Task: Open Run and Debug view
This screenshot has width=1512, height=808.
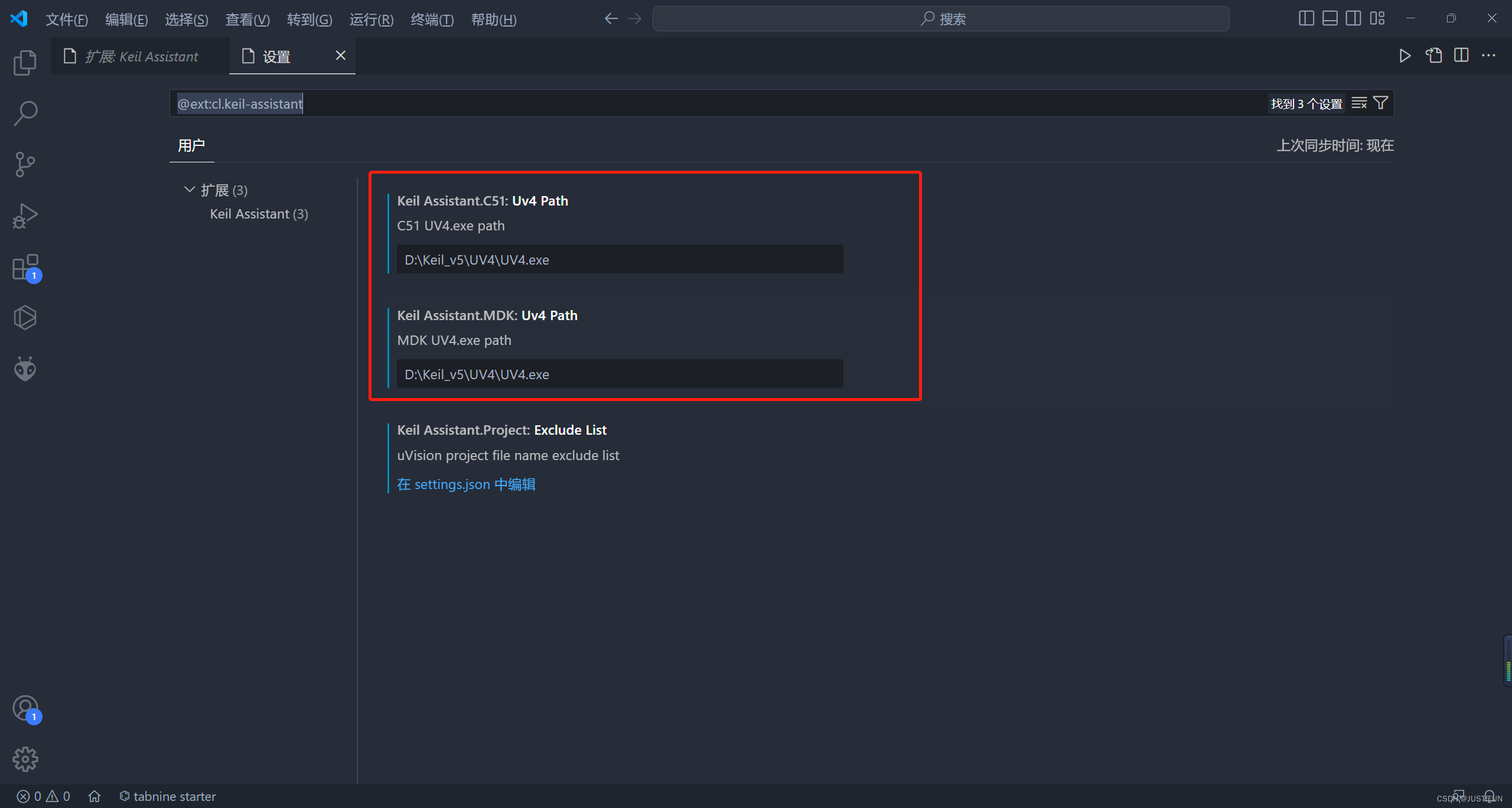Action: point(25,216)
